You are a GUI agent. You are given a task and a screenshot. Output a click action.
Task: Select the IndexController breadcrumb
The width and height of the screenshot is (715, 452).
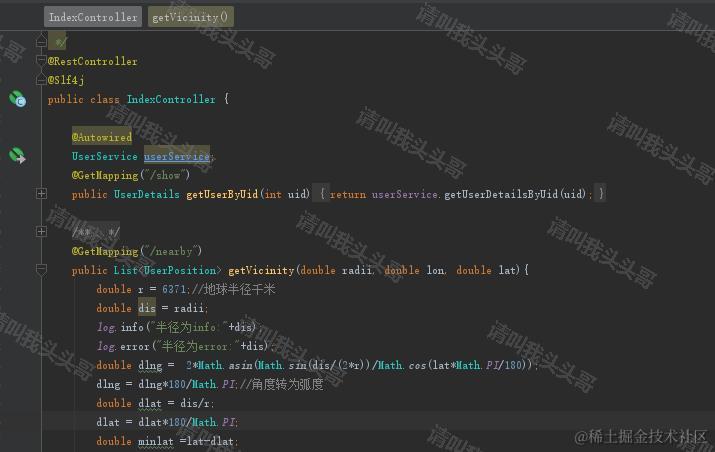(x=93, y=17)
